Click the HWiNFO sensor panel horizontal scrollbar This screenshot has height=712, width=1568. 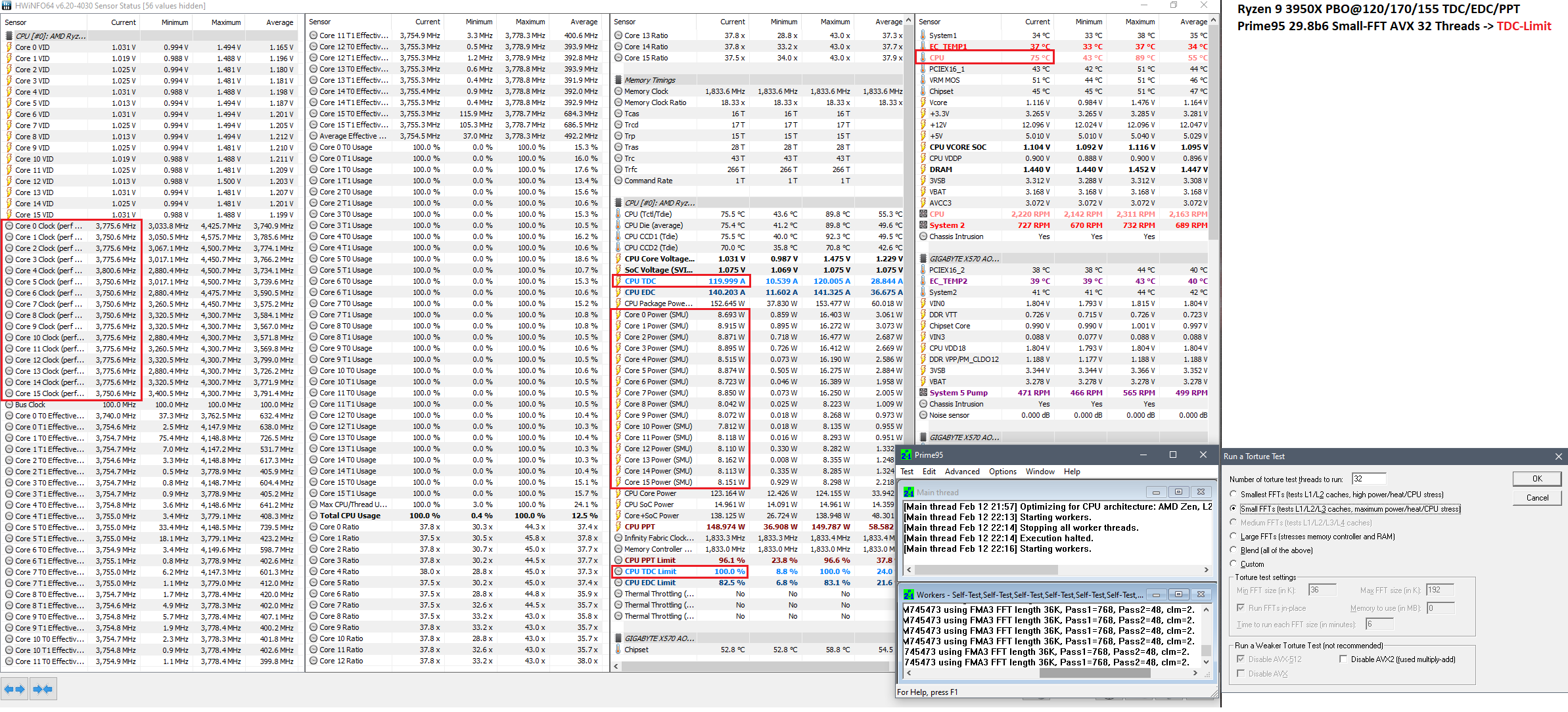tap(756, 666)
